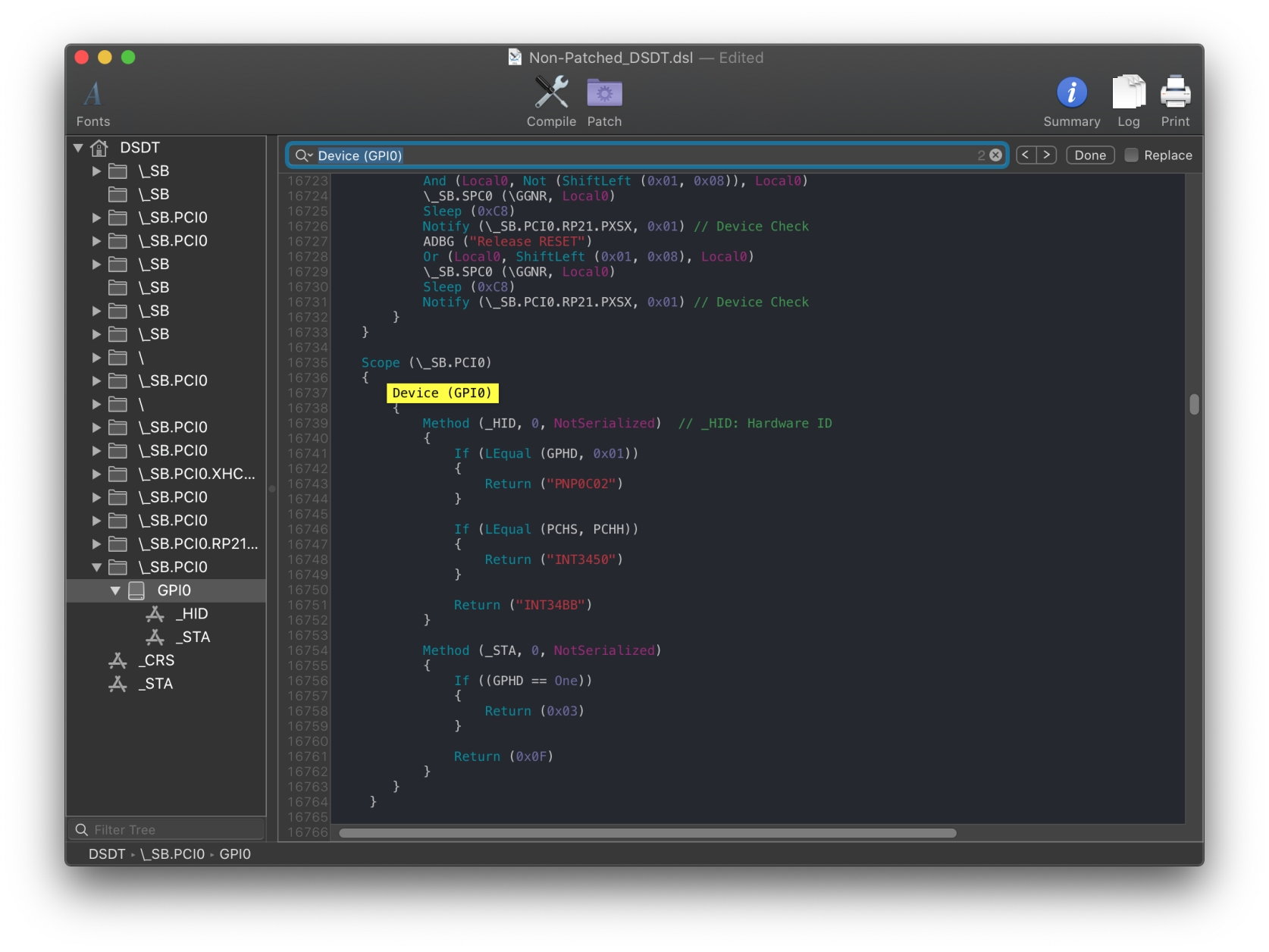Select the _HID method in tree
1269x952 pixels.
(194, 614)
